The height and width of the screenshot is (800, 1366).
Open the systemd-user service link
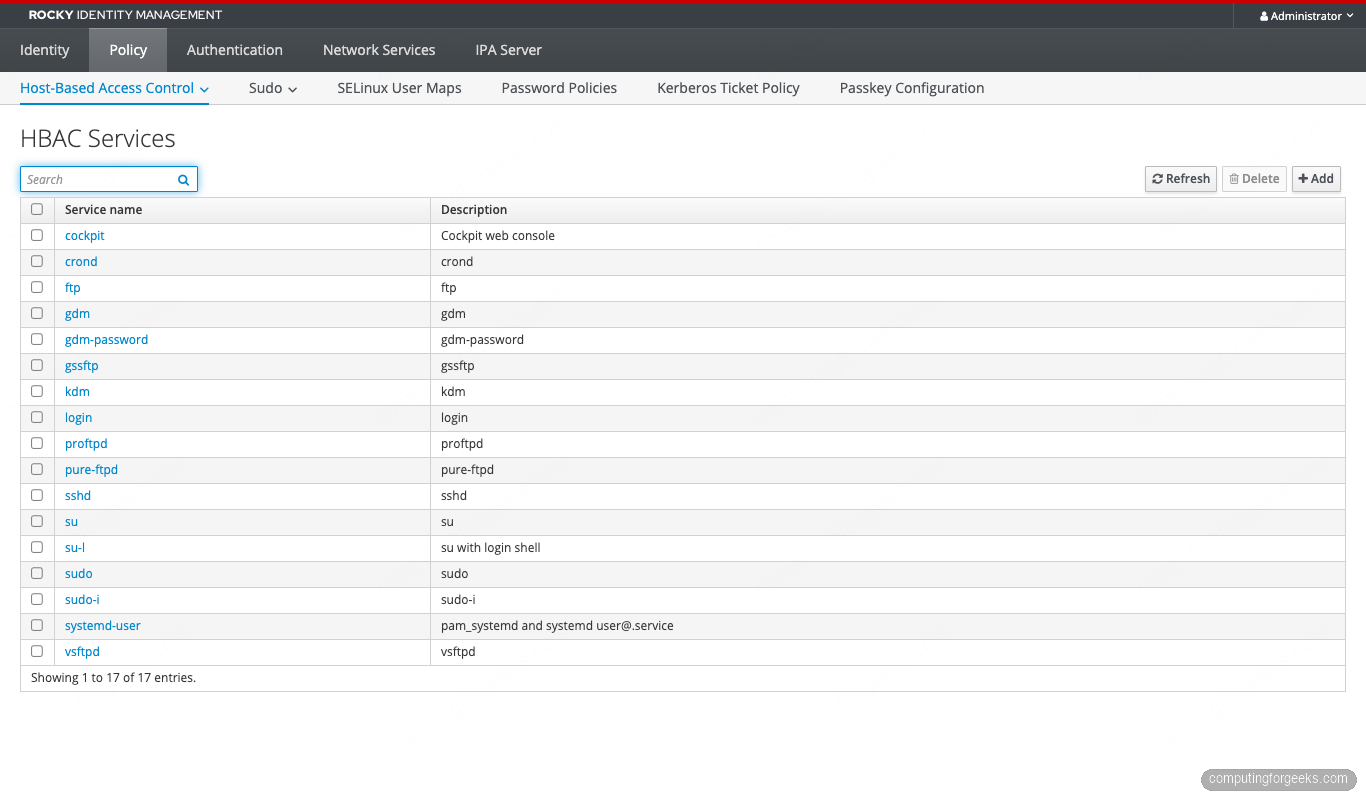pos(103,626)
